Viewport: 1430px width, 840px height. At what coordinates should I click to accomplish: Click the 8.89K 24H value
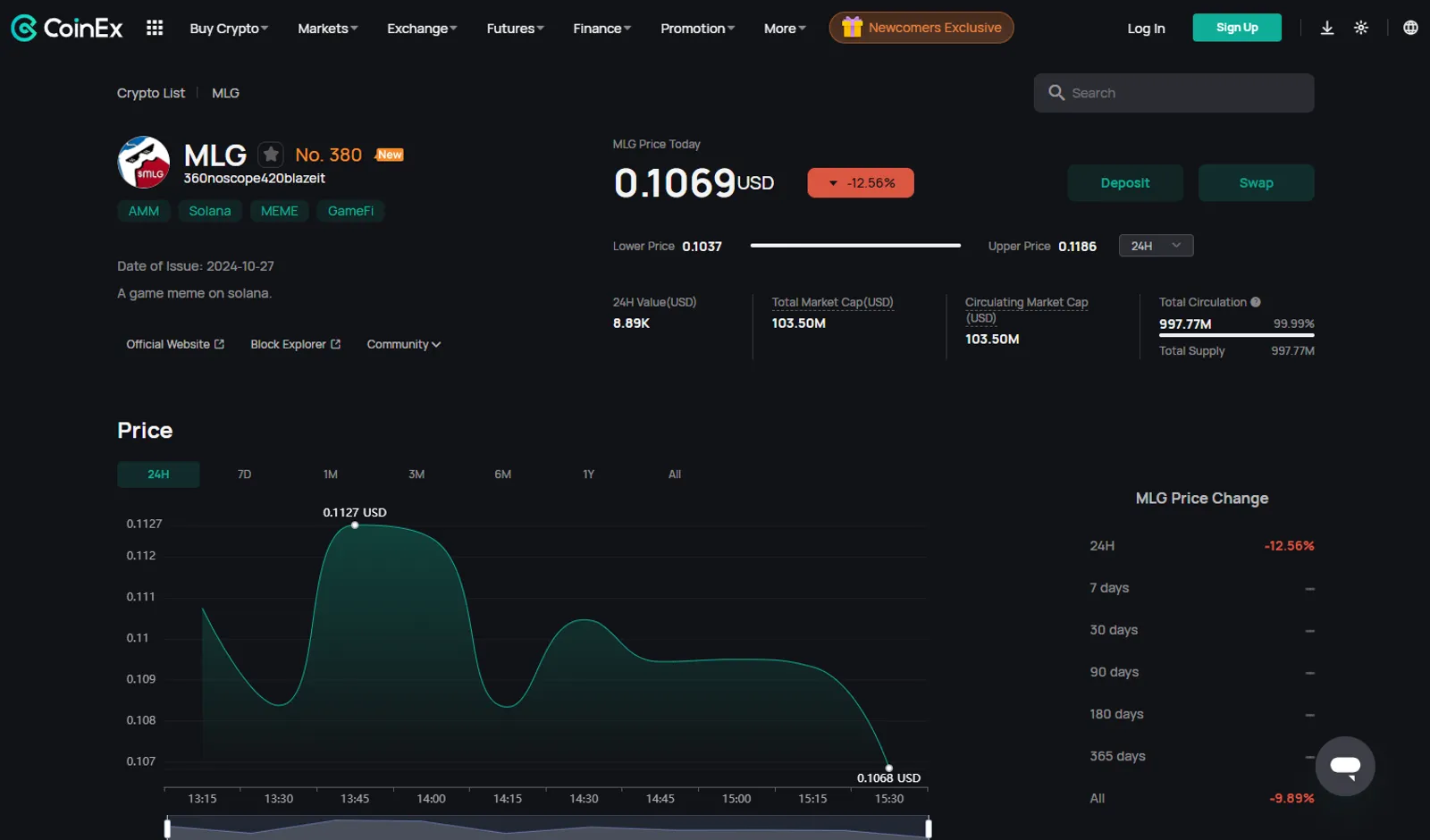coord(631,323)
